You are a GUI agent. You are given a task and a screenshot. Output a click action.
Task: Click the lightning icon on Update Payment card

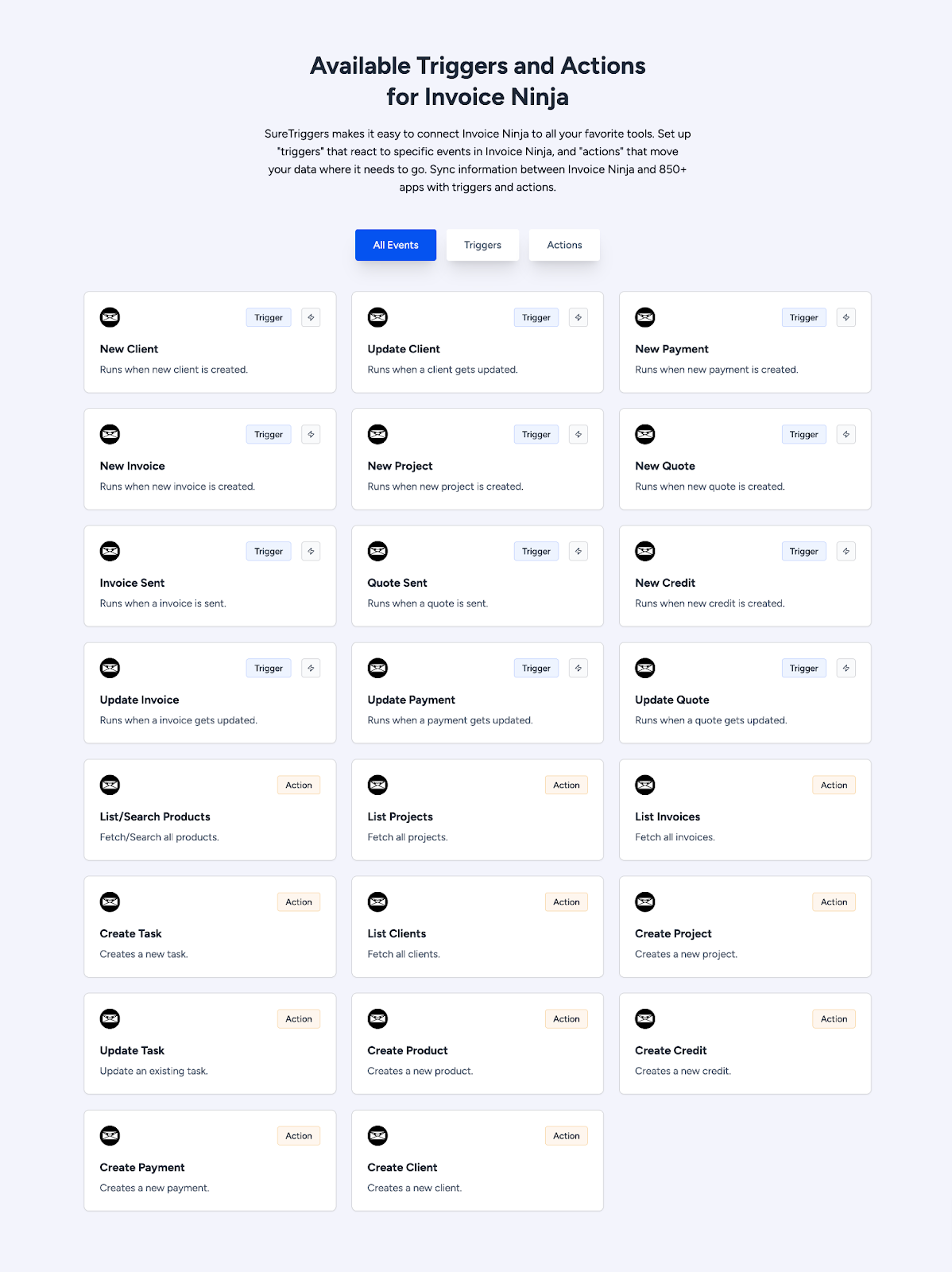(x=579, y=668)
